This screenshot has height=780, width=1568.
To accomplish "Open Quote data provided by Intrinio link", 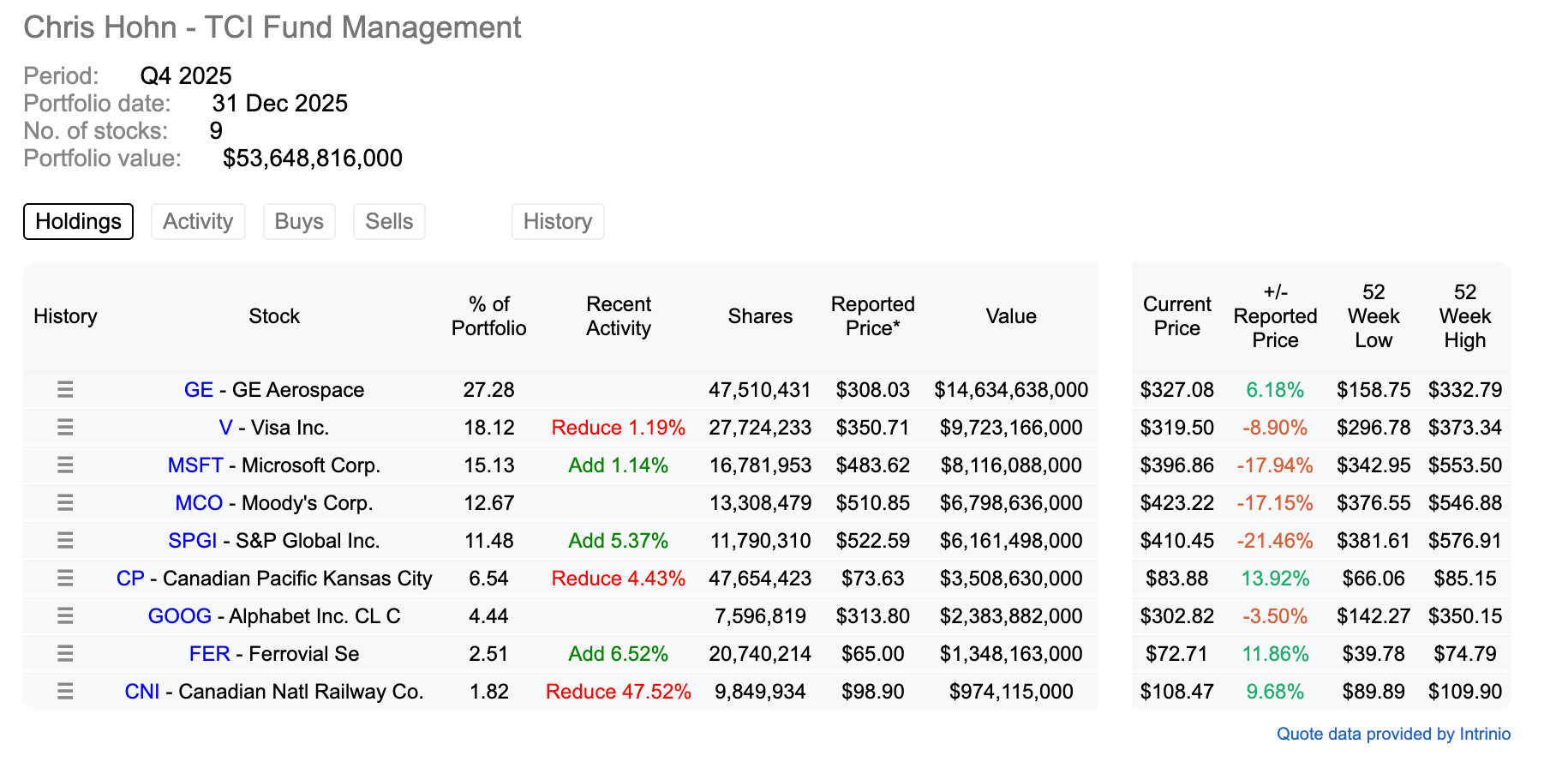I will pos(1393,734).
